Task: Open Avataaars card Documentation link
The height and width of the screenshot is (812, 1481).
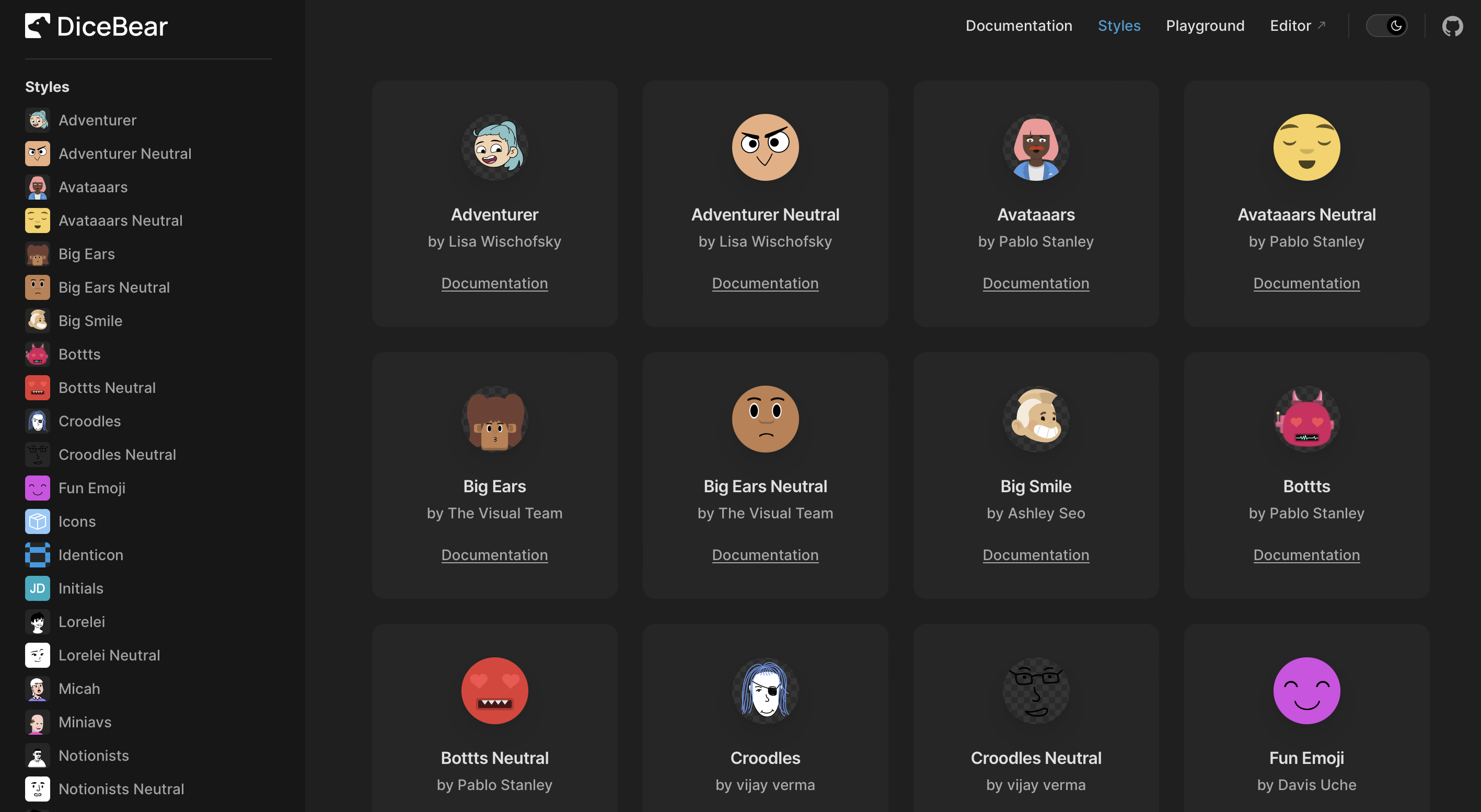Action: [x=1036, y=283]
